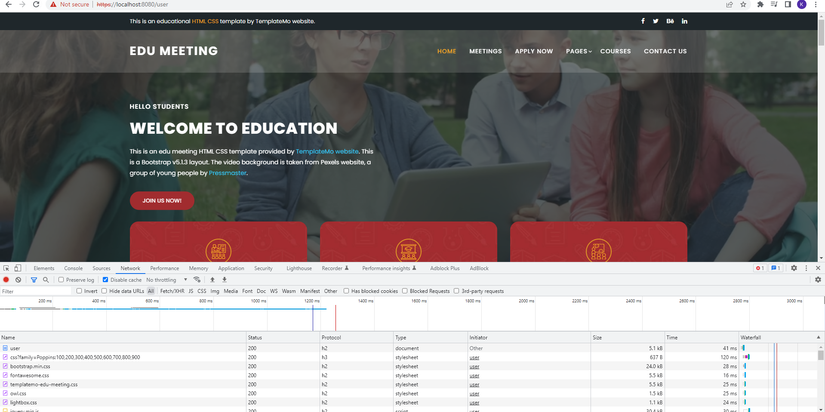Viewport: 825px width, 412px height.
Task: Clear the network log
Action: [18, 280]
